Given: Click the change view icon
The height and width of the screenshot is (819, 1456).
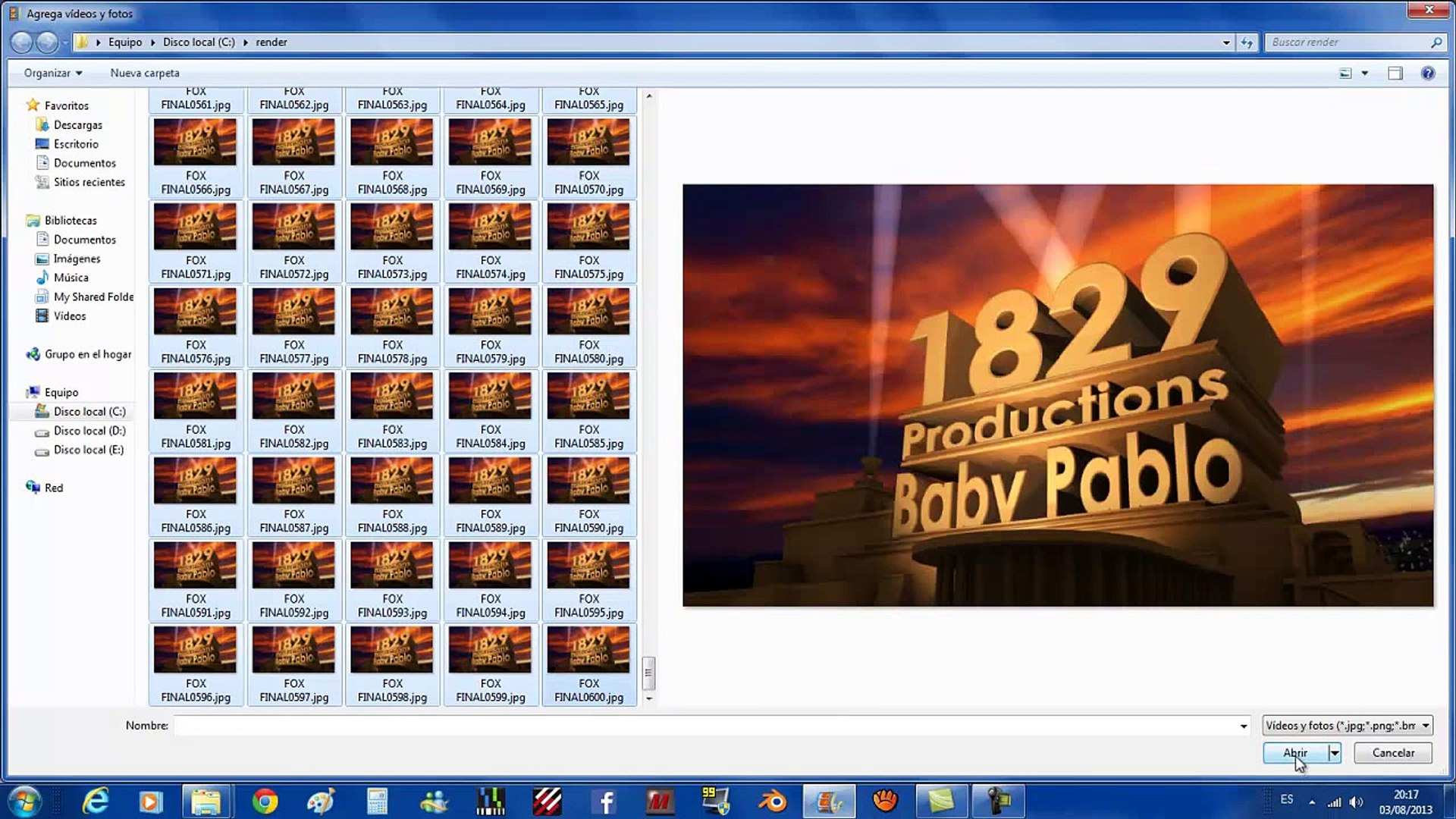Looking at the screenshot, I should point(1345,74).
